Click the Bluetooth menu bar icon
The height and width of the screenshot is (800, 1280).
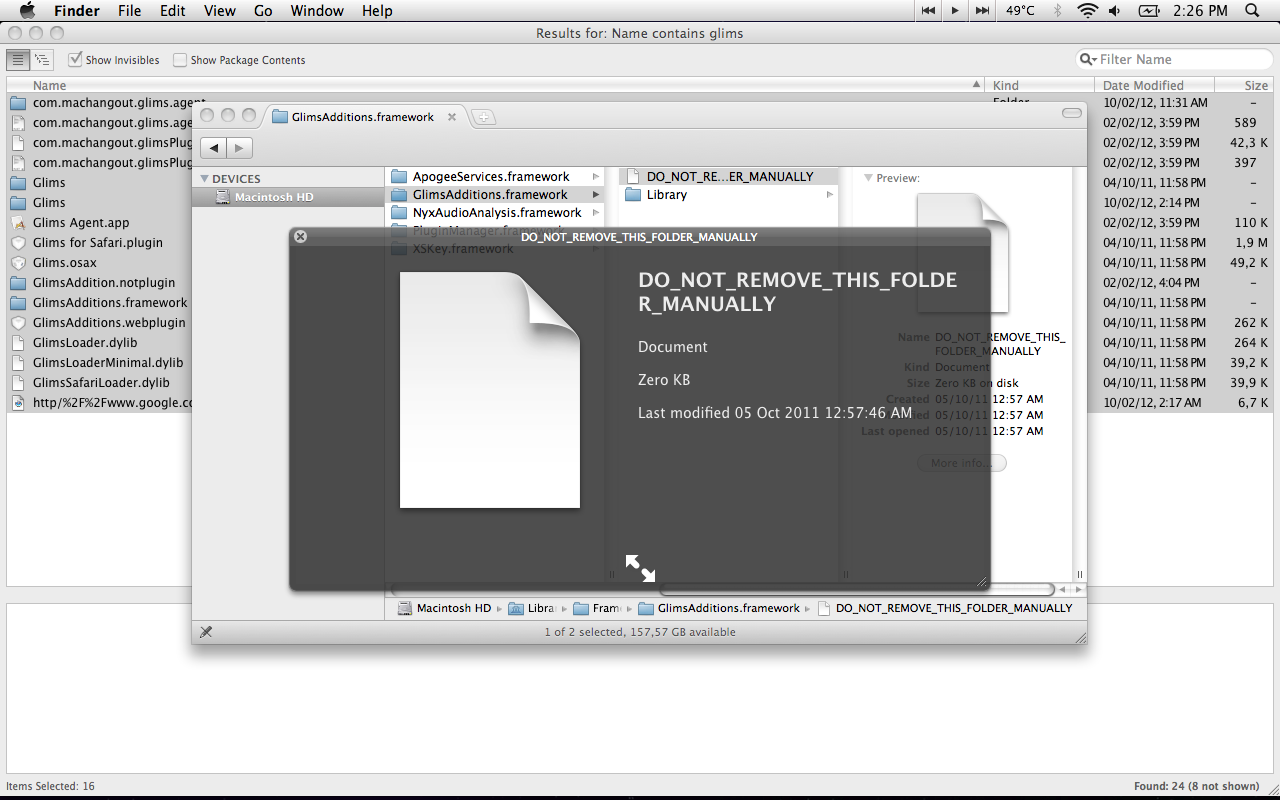click(x=1058, y=11)
